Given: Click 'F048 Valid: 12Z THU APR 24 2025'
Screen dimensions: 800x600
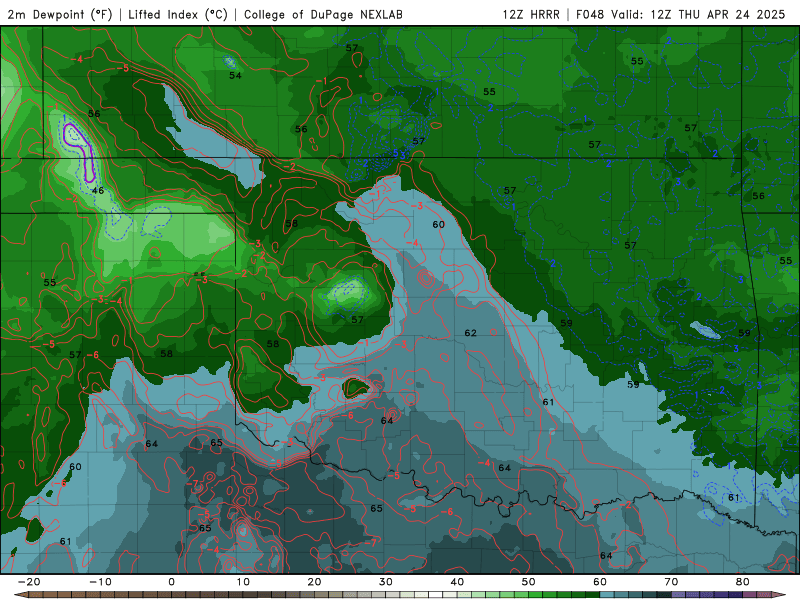Looking at the screenshot, I should click(x=680, y=15).
